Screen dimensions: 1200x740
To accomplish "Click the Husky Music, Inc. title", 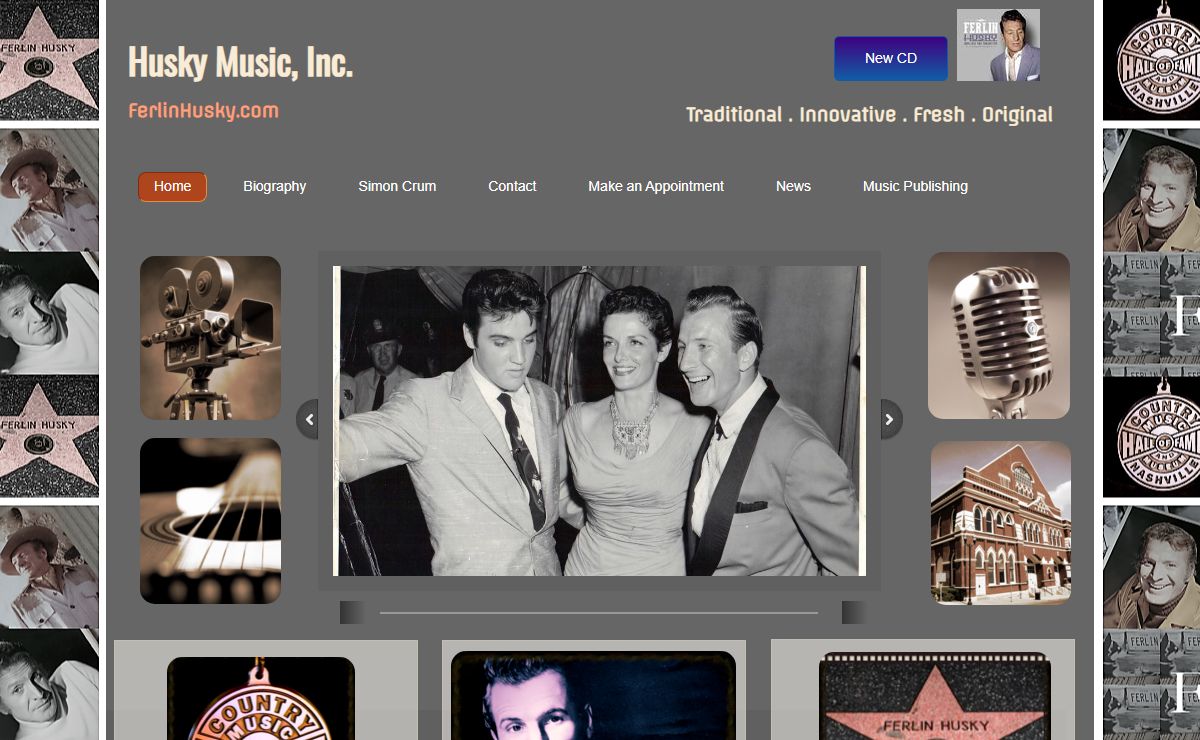I will tap(240, 62).
